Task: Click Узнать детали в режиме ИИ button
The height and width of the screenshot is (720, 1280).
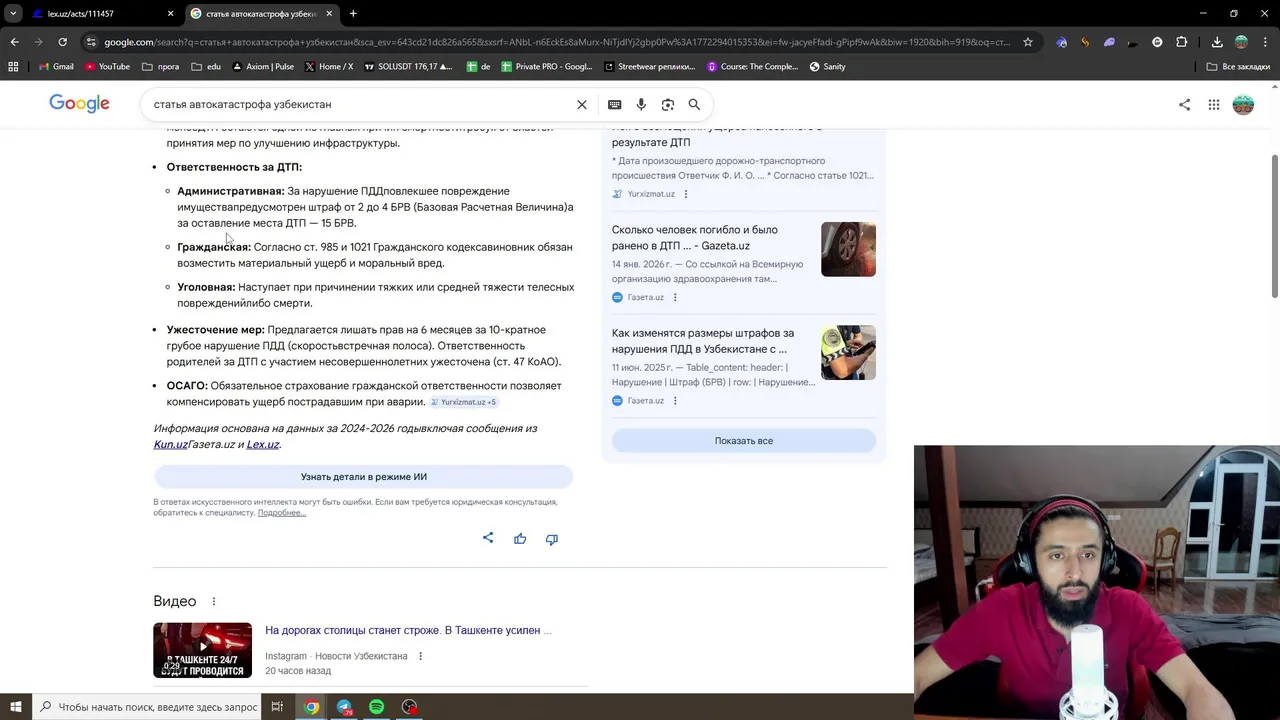Action: coord(363,477)
